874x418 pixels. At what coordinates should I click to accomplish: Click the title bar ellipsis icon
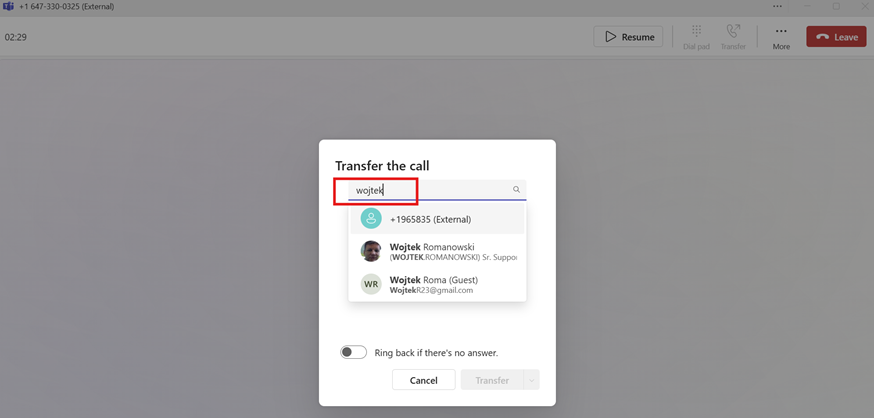click(777, 6)
